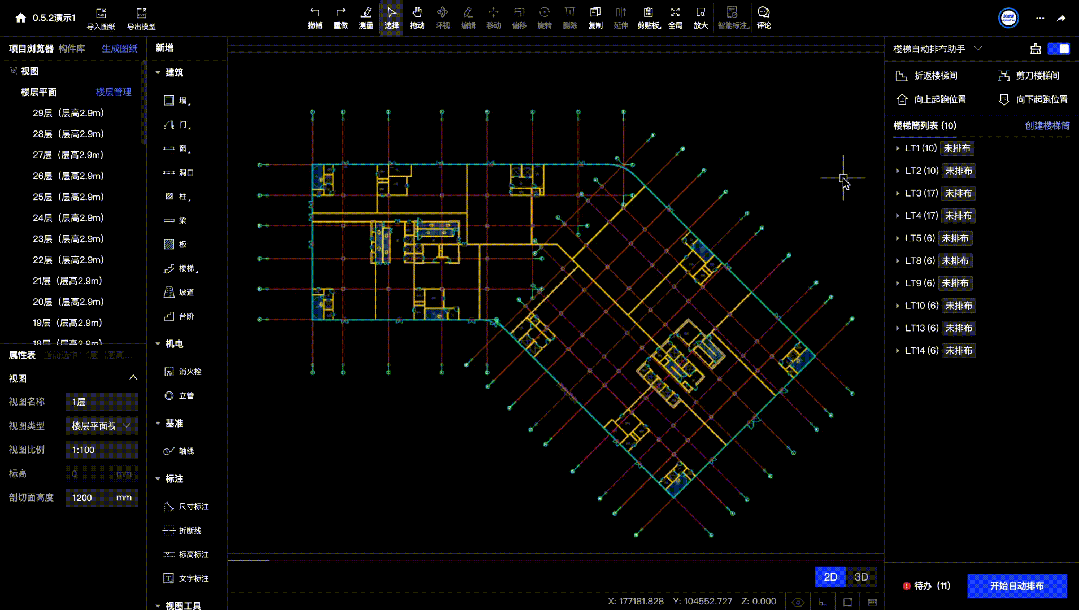Screen dimensions: 1079x610
Task: Open the 视图类型 floor plan dropdown
Action: pyautogui.click(x=102, y=426)
